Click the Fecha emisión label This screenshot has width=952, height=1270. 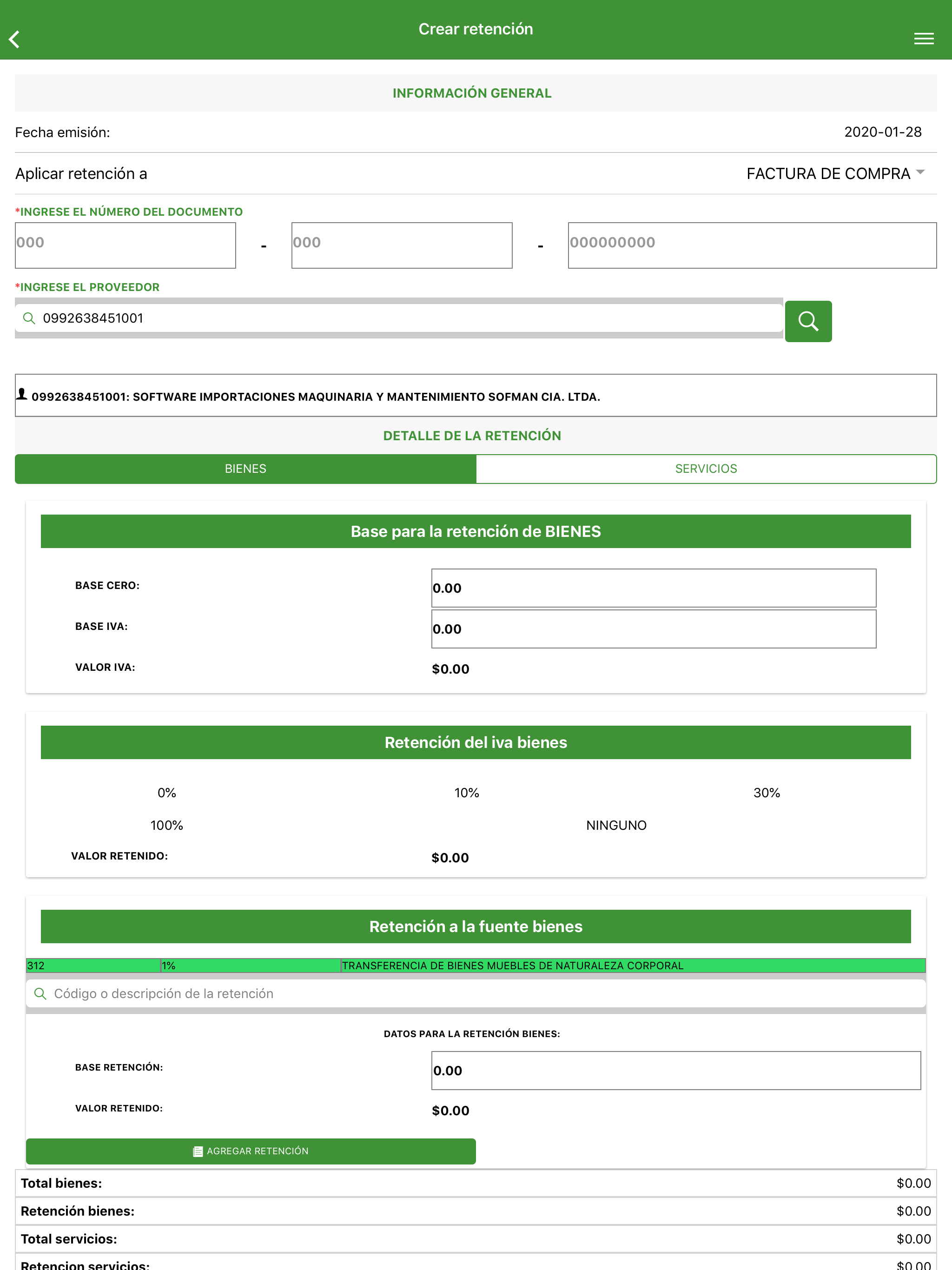click(x=63, y=132)
